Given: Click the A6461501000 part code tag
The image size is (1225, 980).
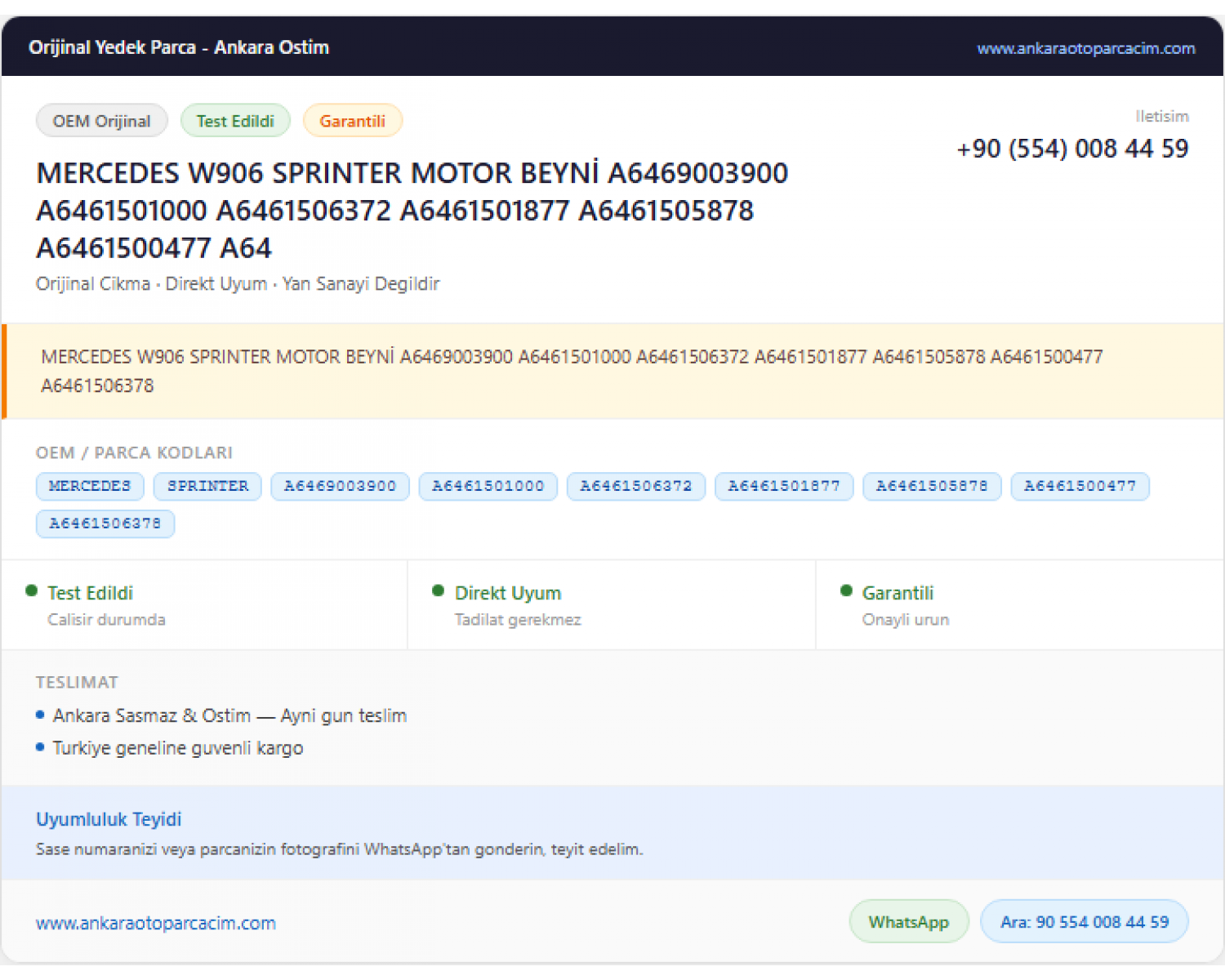Looking at the screenshot, I should pyautogui.click(x=488, y=486).
